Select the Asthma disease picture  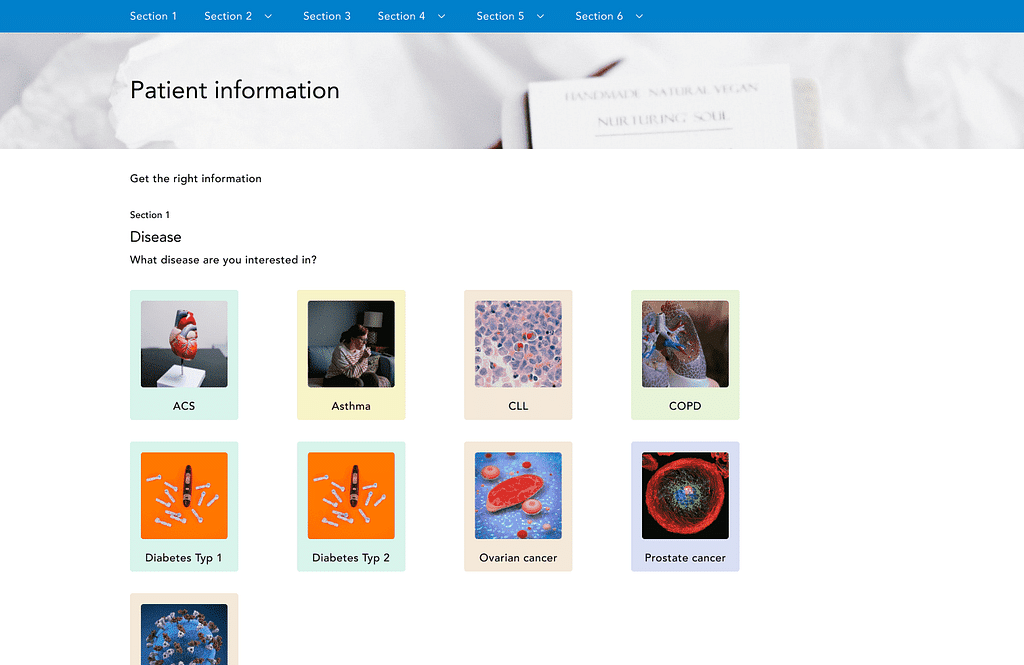tap(351, 344)
